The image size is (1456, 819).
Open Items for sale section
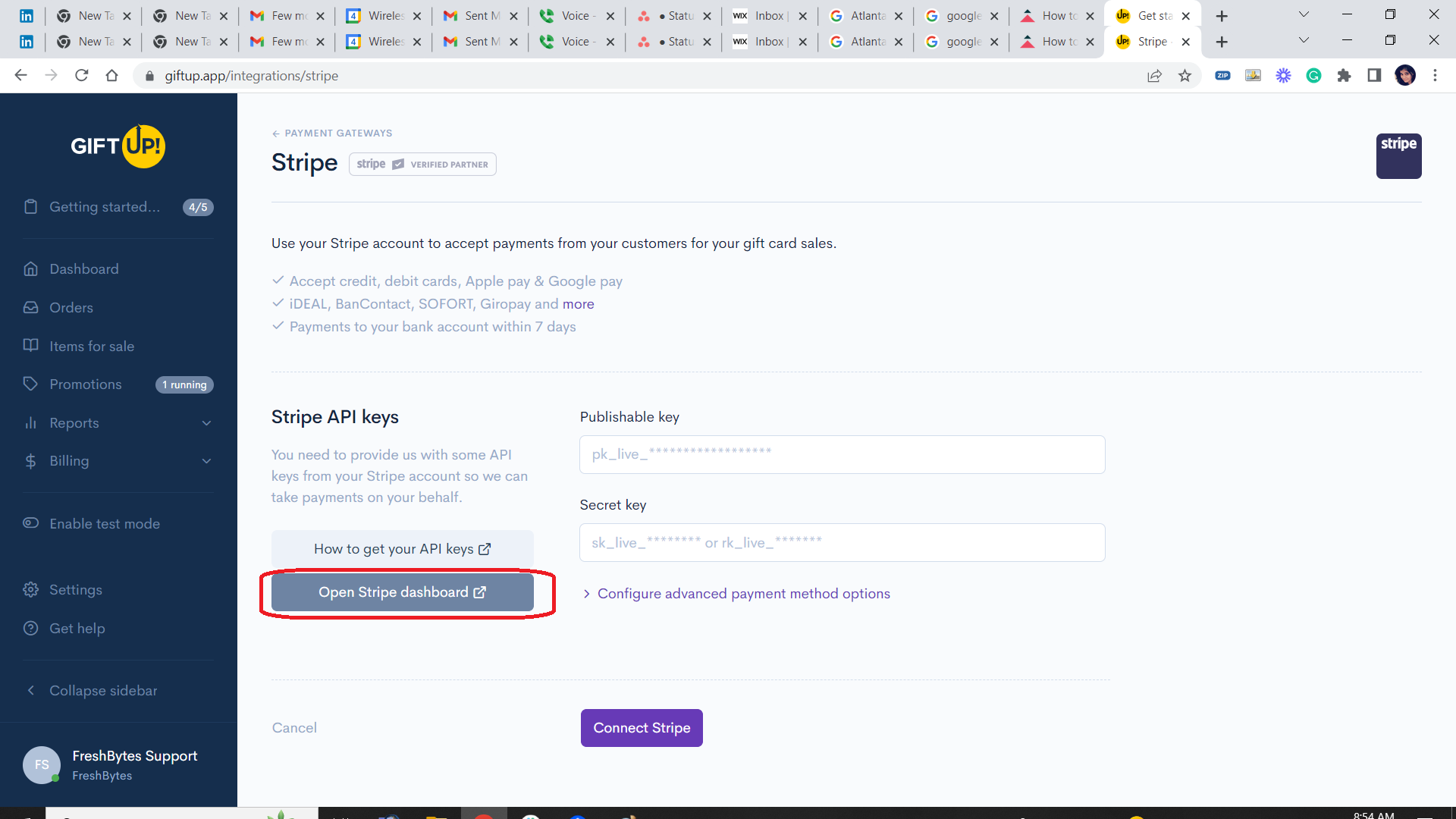pyautogui.click(x=91, y=347)
